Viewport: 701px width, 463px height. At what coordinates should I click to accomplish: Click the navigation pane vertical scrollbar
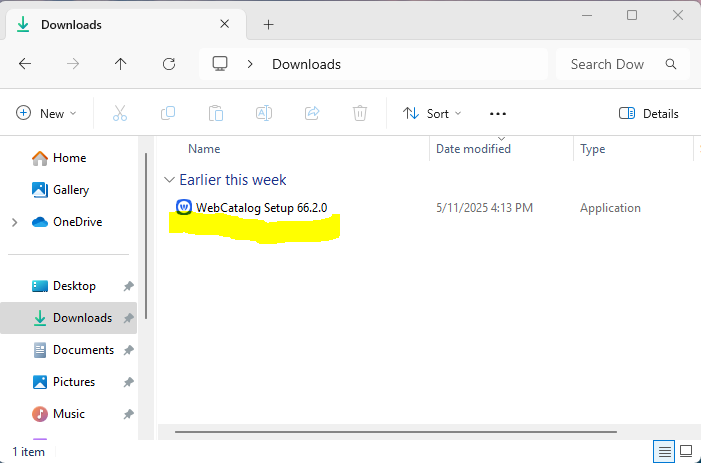[x=146, y=236]
